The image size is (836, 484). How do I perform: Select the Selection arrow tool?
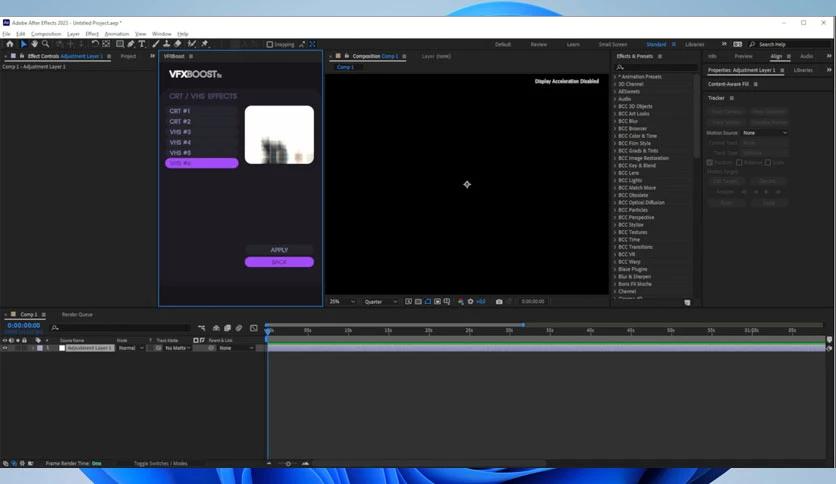(23, 44)
